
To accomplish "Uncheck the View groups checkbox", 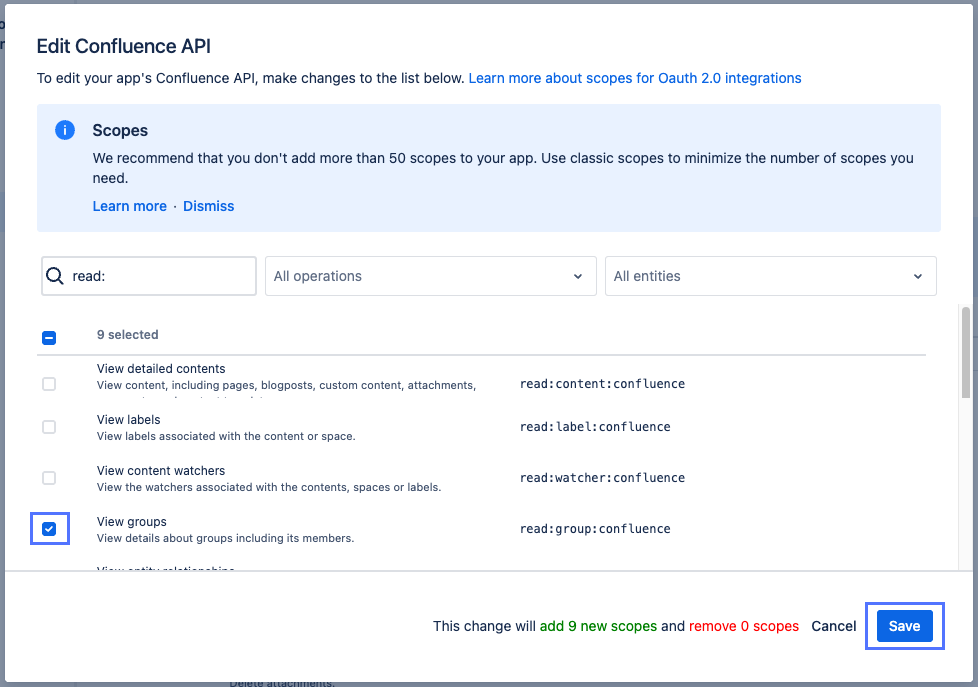I will (49, 529).
